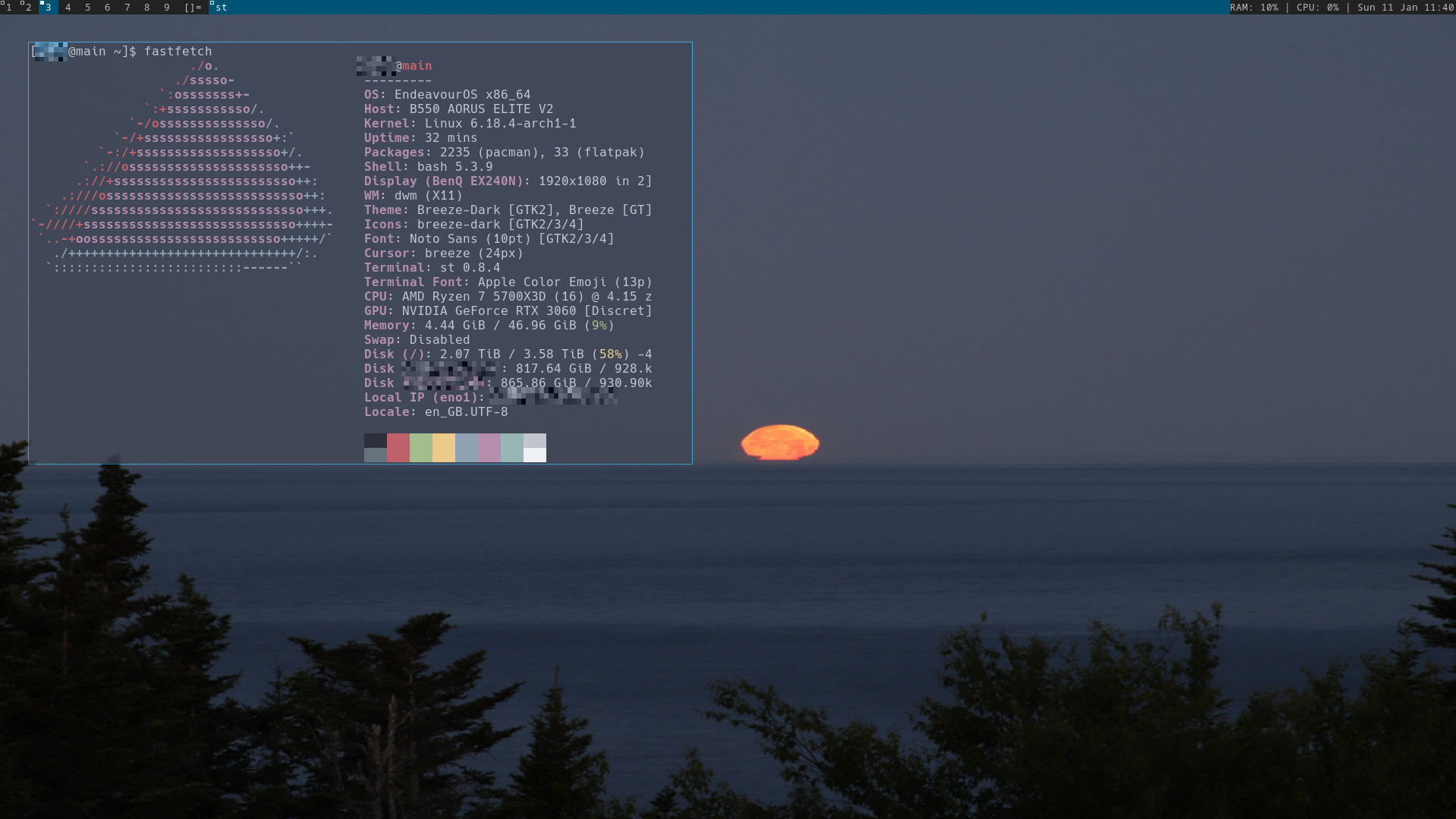Click the Local IP (eno1) label
The height and width of the screenshot is (819, 1456).
coord(424,397)
